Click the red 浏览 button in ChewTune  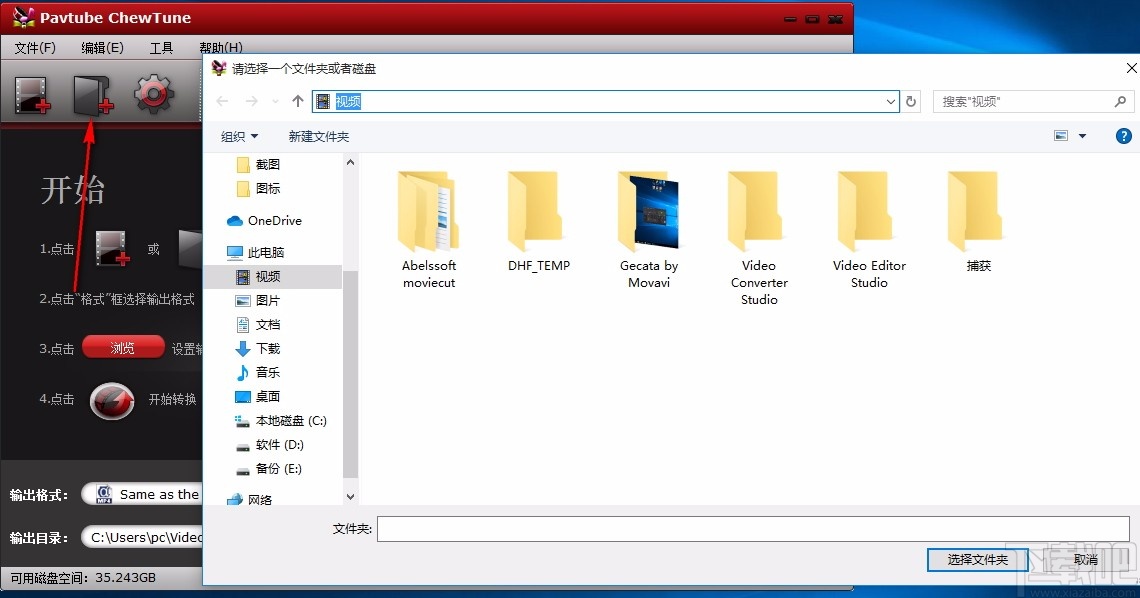(123, 348)
